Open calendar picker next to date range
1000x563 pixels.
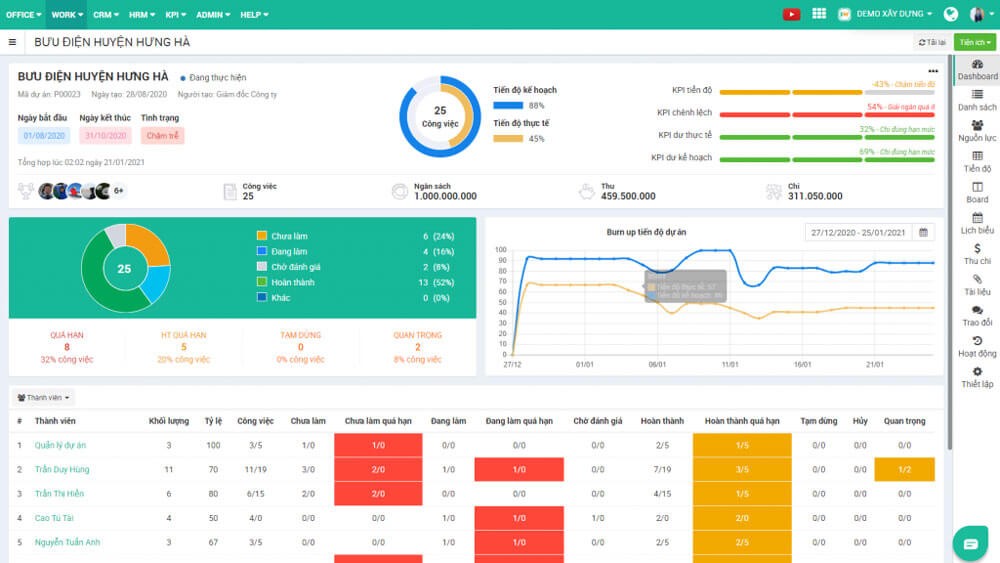pos(923,232)
